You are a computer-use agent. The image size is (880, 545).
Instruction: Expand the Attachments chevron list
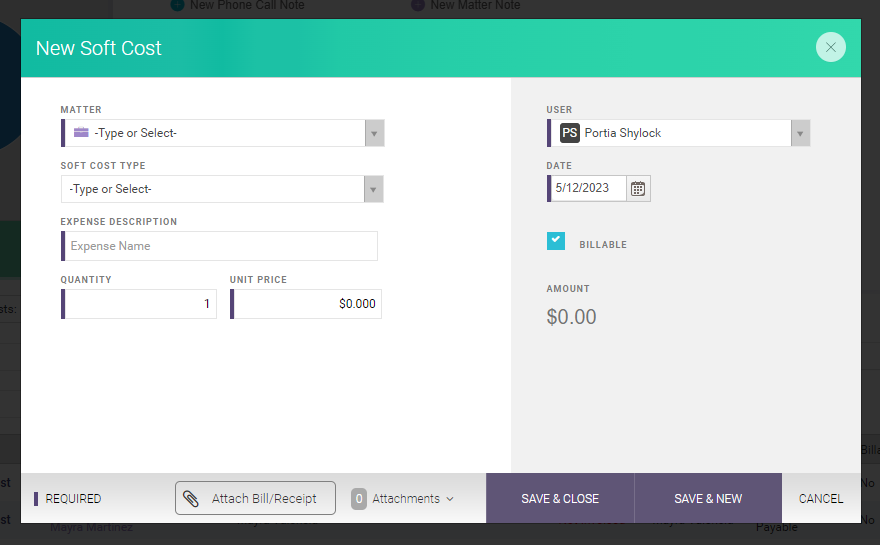click(x=450, y=499)
